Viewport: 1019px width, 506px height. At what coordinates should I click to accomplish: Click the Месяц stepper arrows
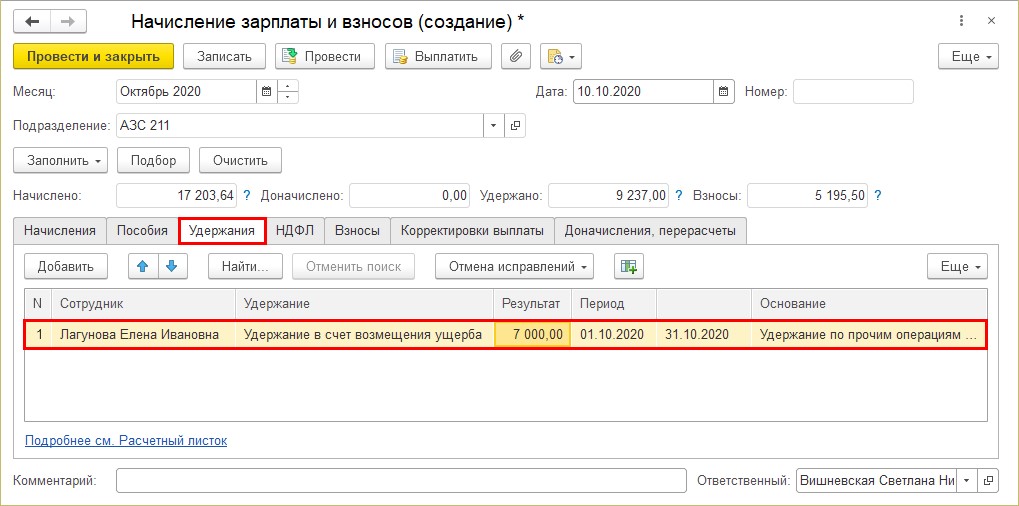pos(288,92)
